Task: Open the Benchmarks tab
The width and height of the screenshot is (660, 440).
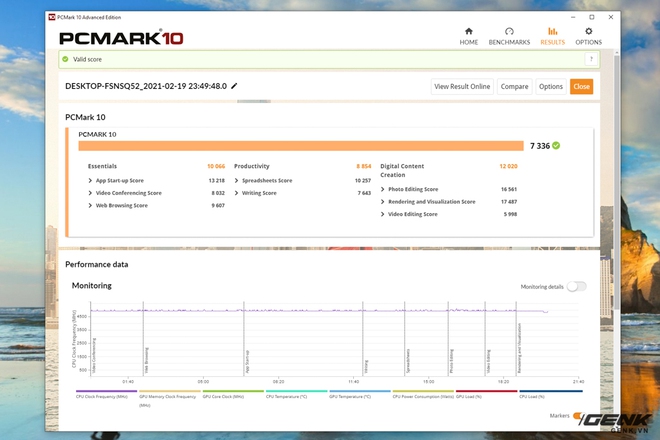Action: coord(509,37)
